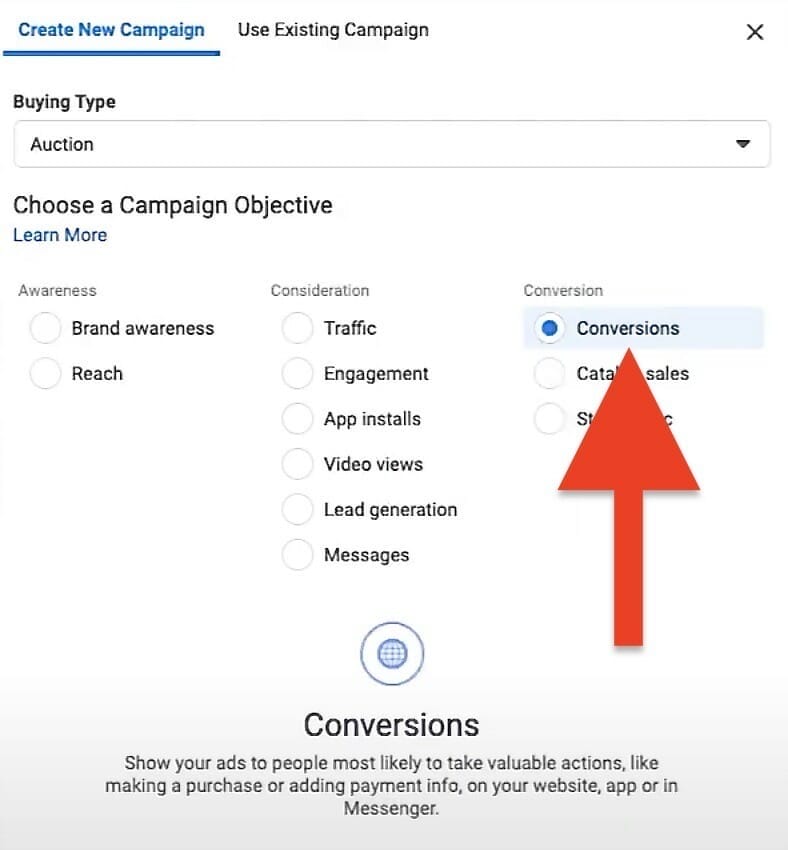This screenshot has width=788, height=850.
Task: Enable the Catalog sales objective
Action: [x=550, y=373]
